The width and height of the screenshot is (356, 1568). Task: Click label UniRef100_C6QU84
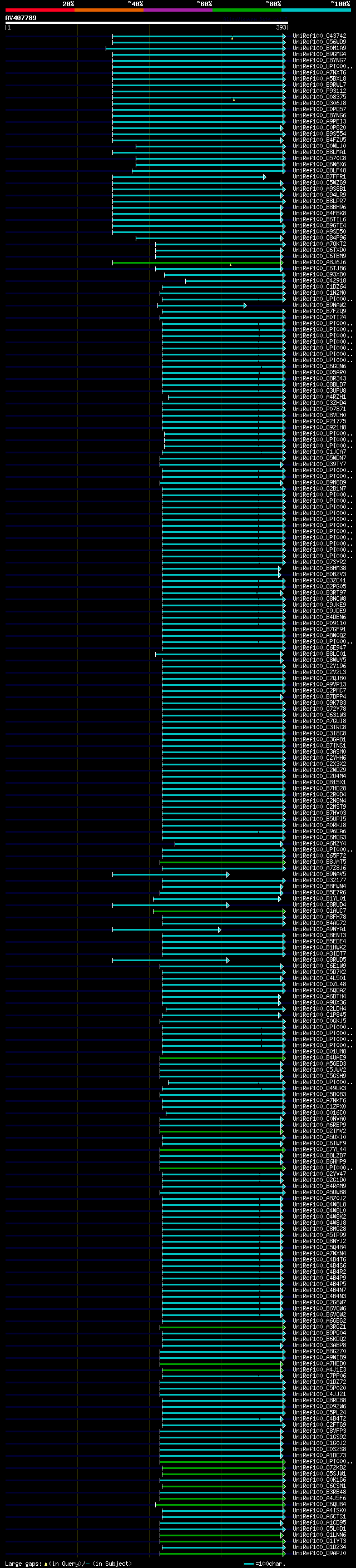click(x=319, y=1504)
